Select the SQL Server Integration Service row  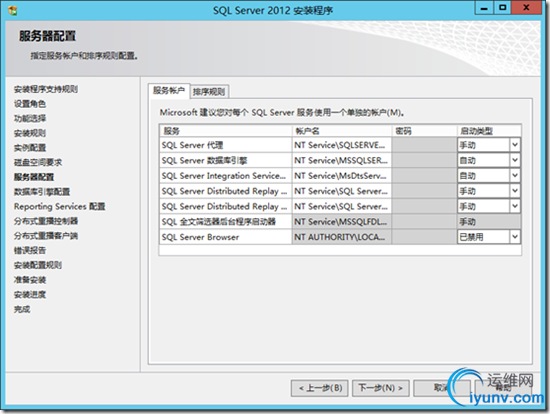(x=226, y=176)
